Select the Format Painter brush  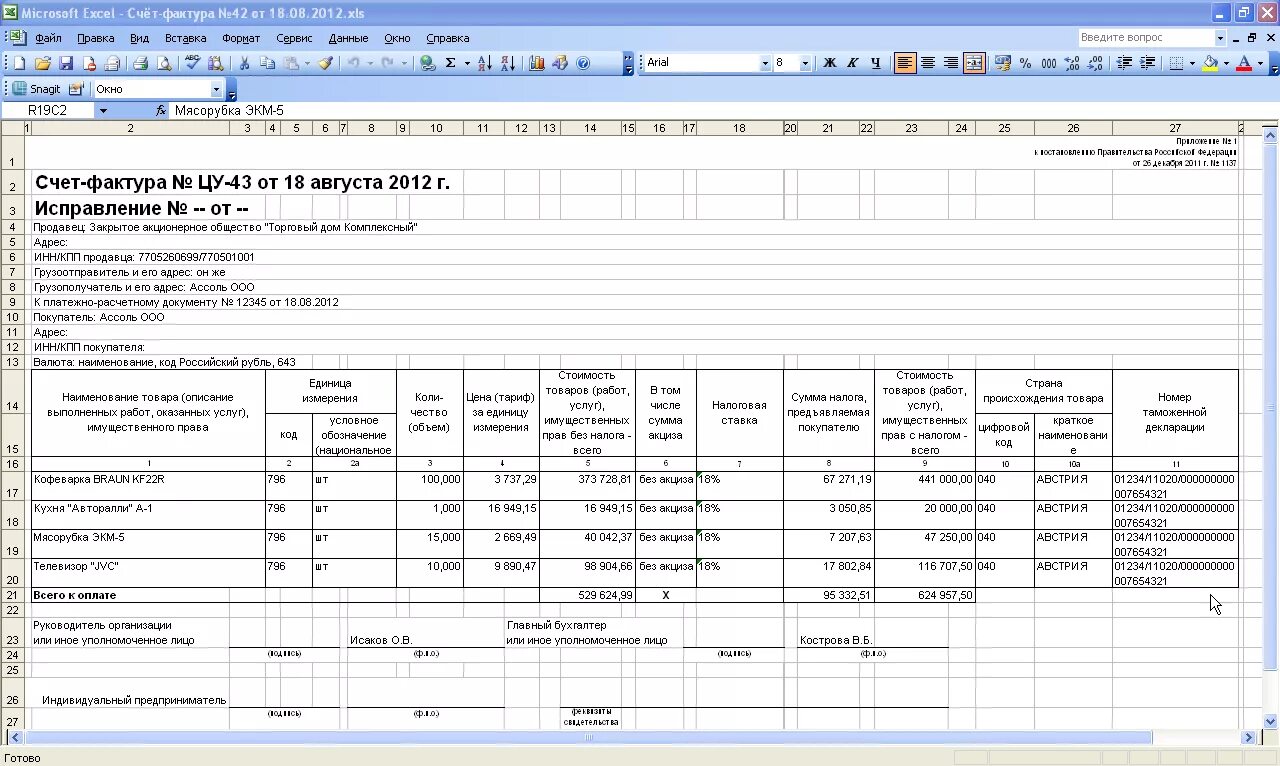click(325, 63)
